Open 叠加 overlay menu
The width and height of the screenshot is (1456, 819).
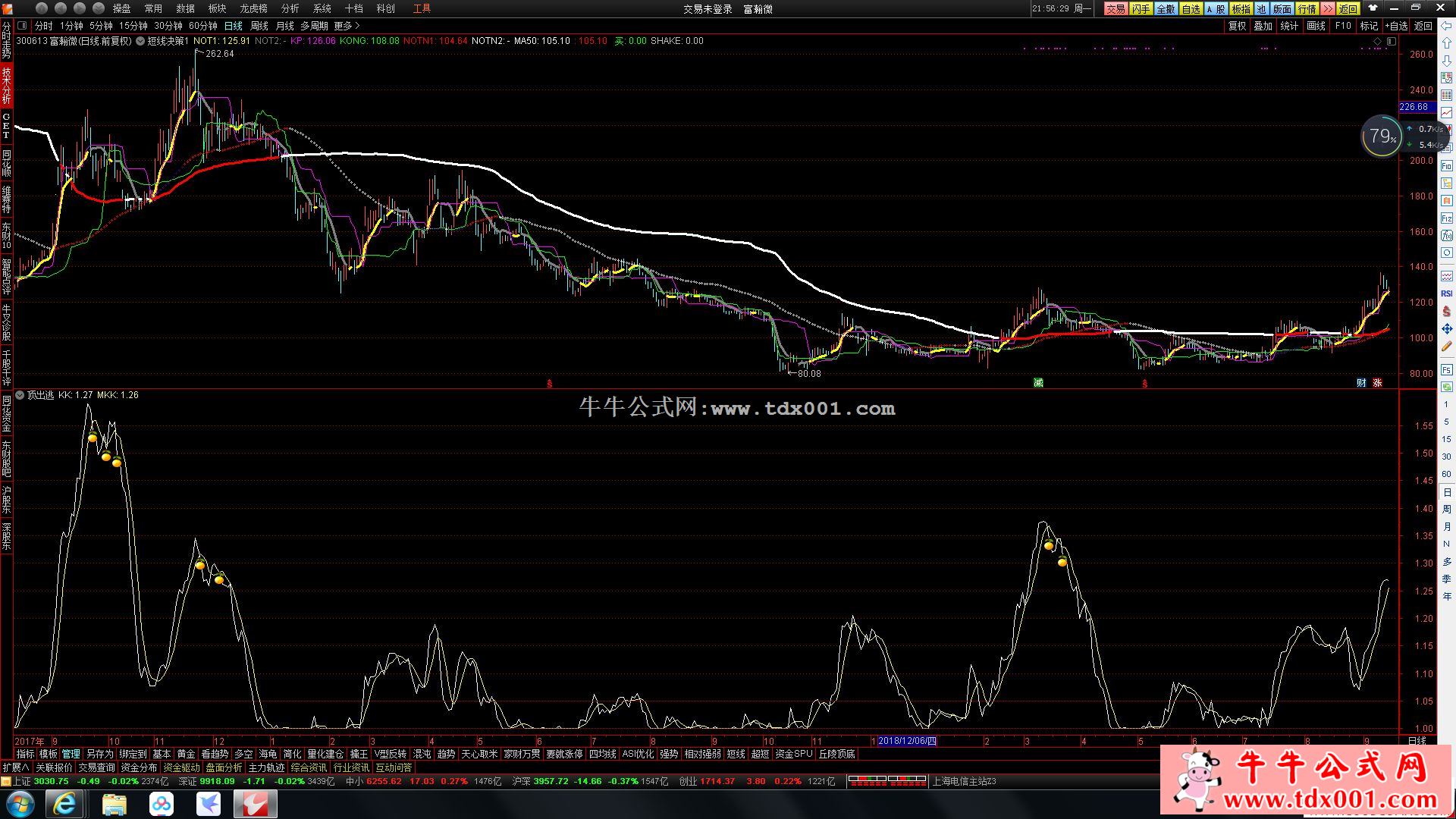click(x=1263, y=26)
